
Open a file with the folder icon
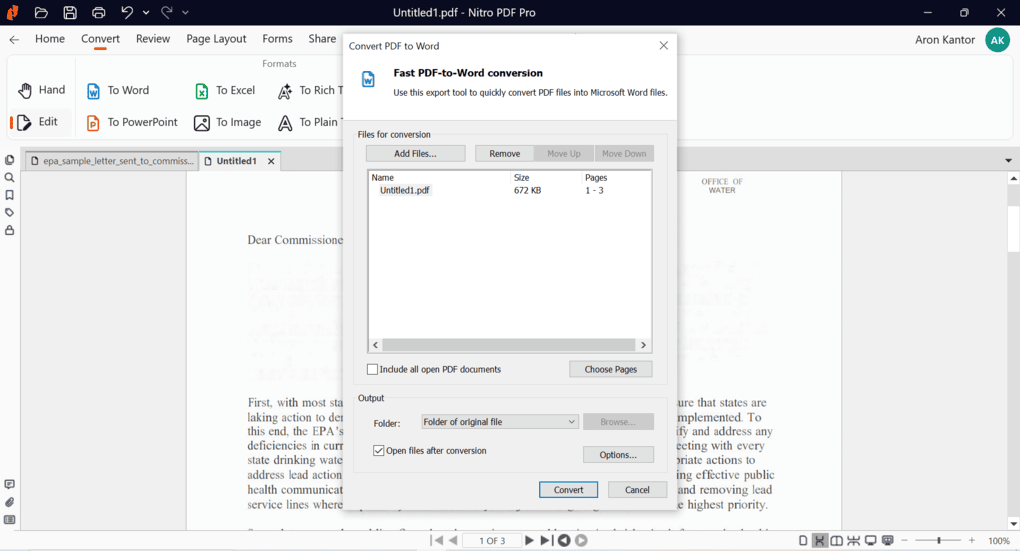click(41, 12)
